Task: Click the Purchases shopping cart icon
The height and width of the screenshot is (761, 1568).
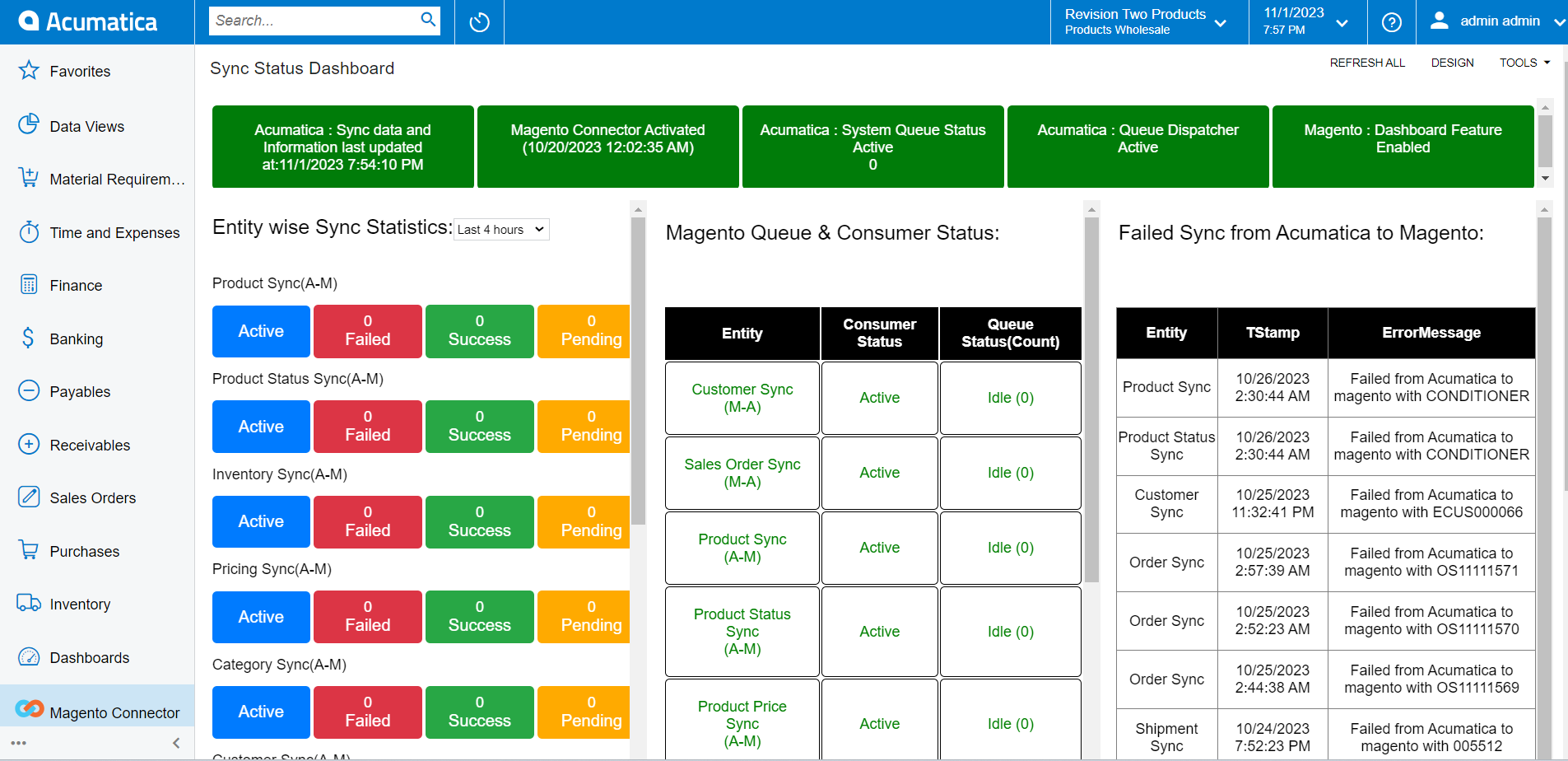Action: (x=29, y=550)
